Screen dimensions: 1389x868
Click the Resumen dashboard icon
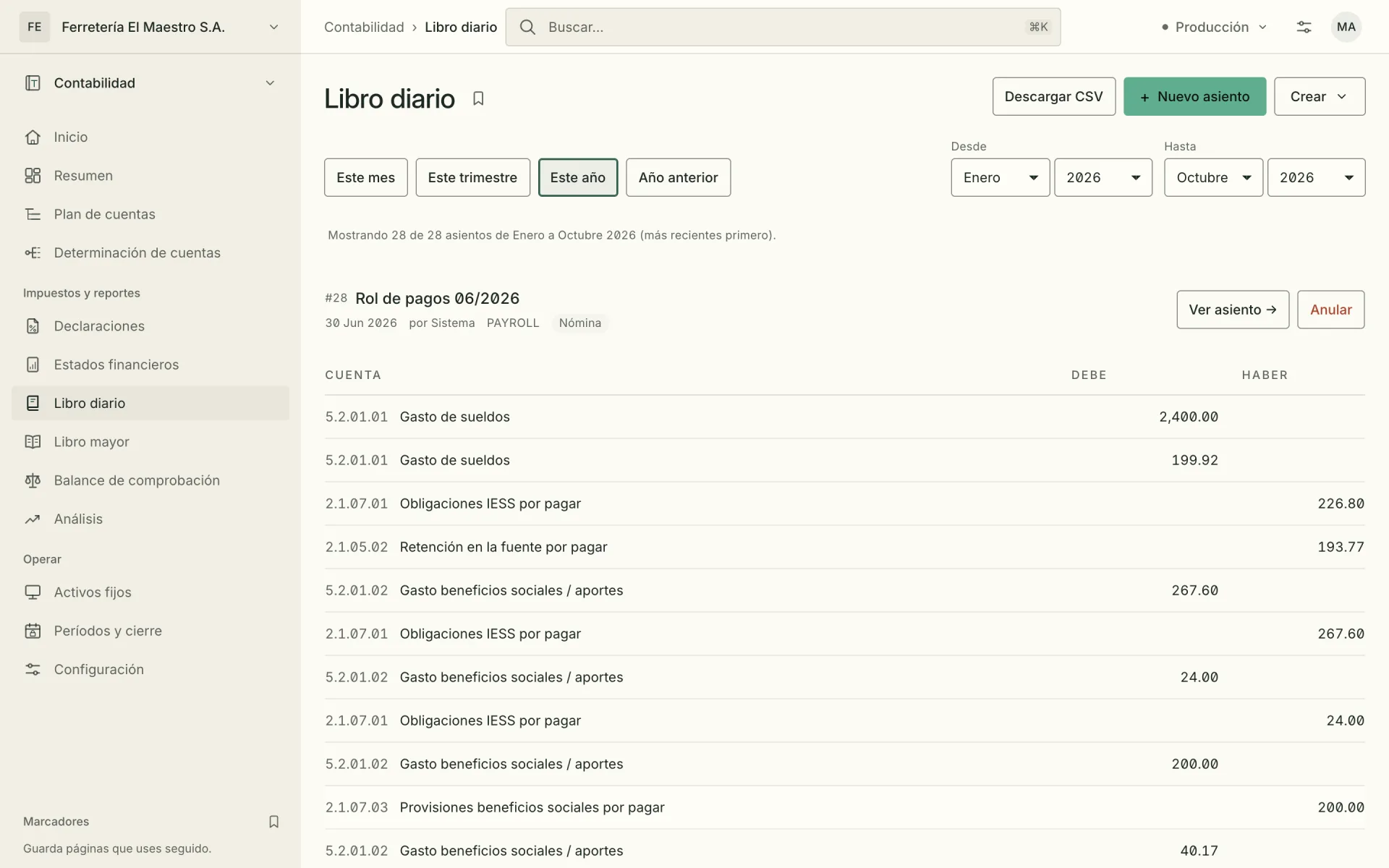click(x=33, y=176)
